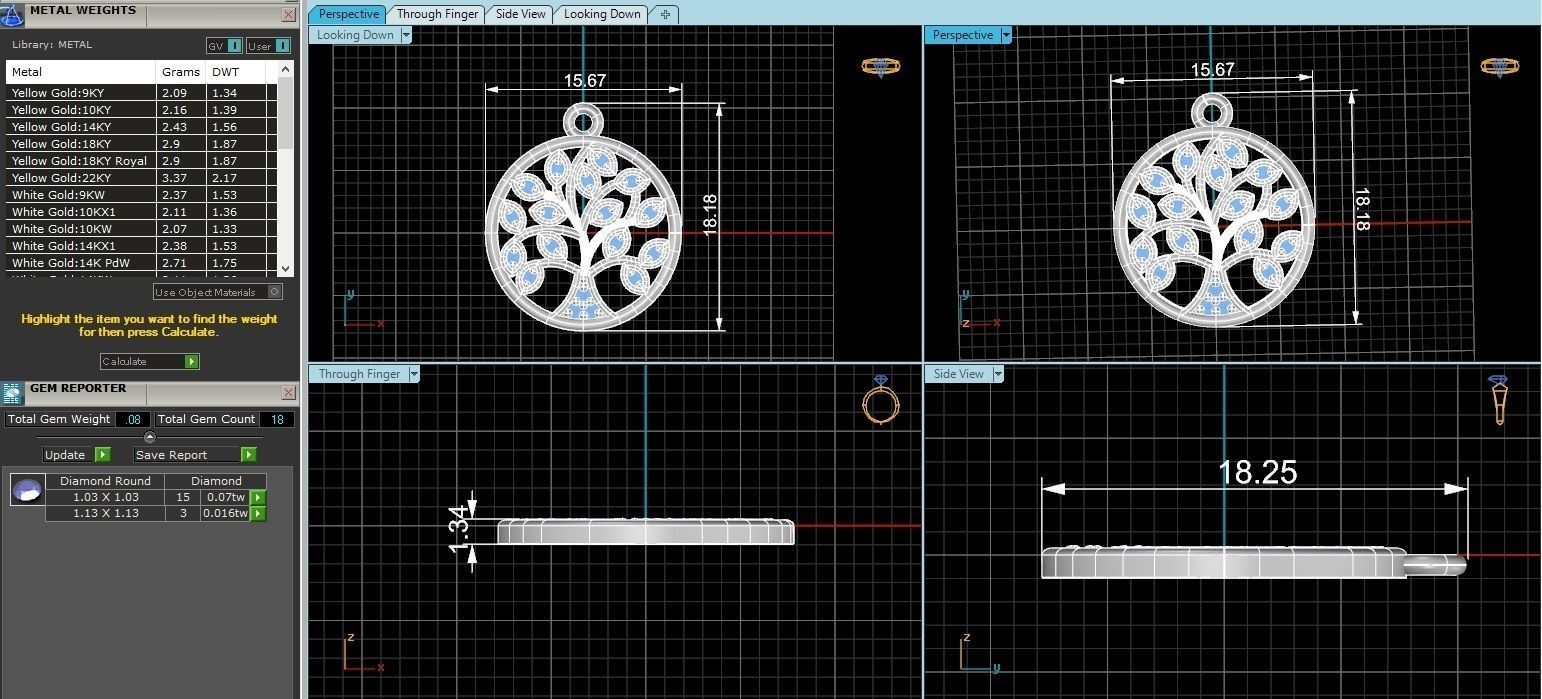Screen dimensions: 1542x699
Task: Select the Diamond Round gem thumbnail
Action: point(27,490)
